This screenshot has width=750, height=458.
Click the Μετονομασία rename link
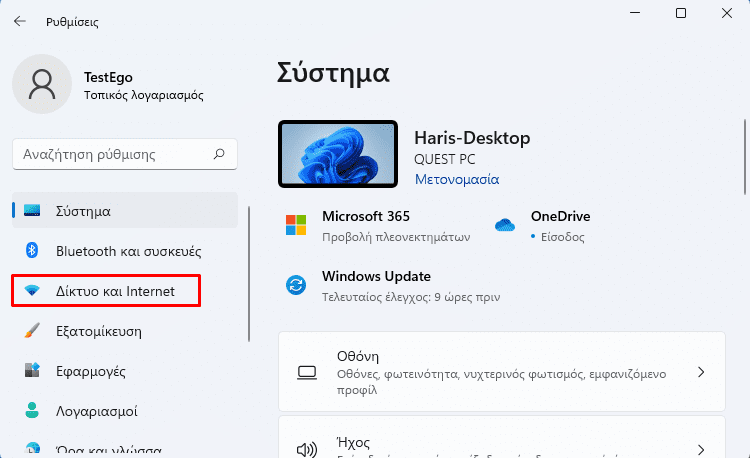(x=457, y=179)
